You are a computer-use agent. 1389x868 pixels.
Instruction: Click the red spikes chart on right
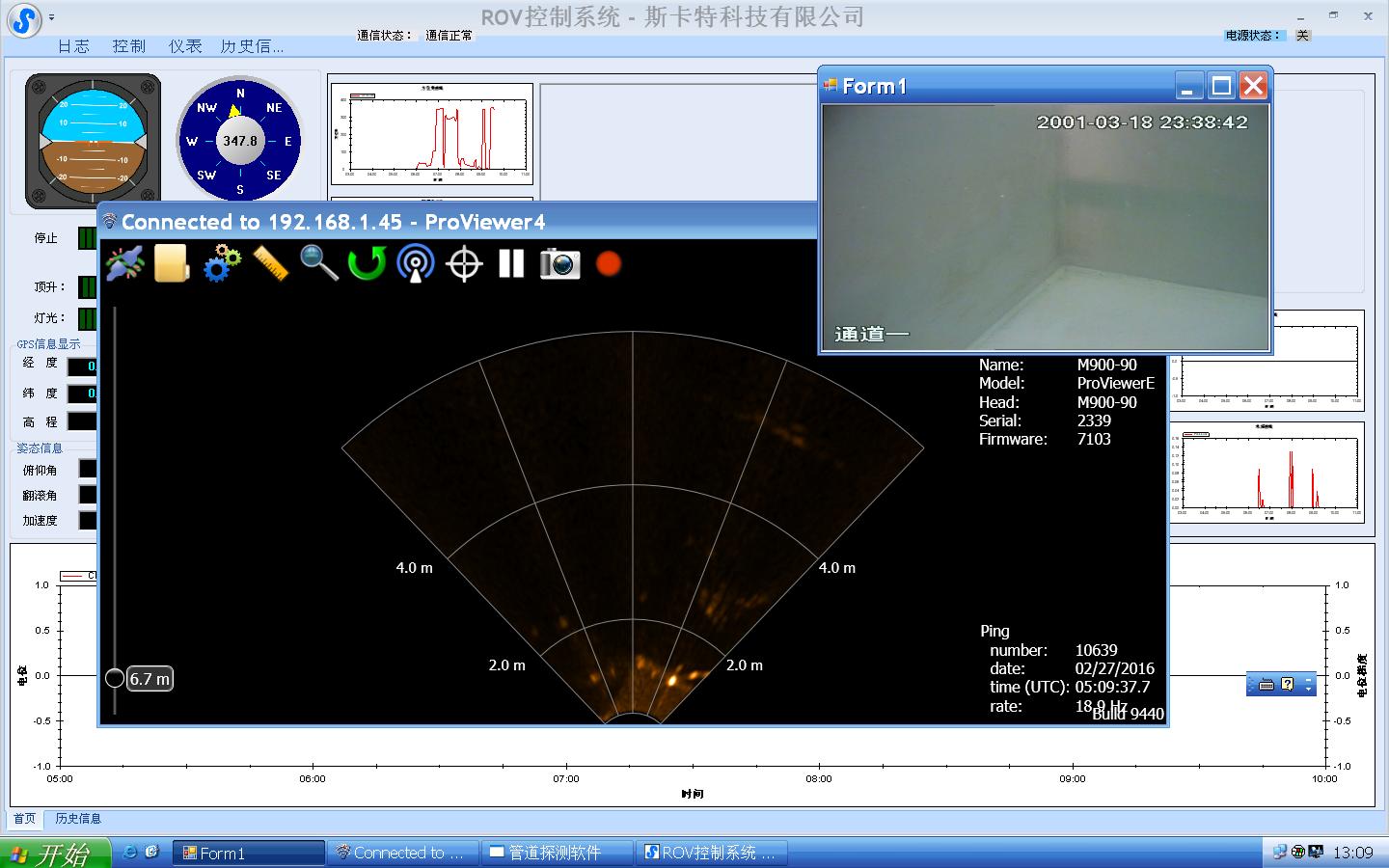coord(1267,473)
